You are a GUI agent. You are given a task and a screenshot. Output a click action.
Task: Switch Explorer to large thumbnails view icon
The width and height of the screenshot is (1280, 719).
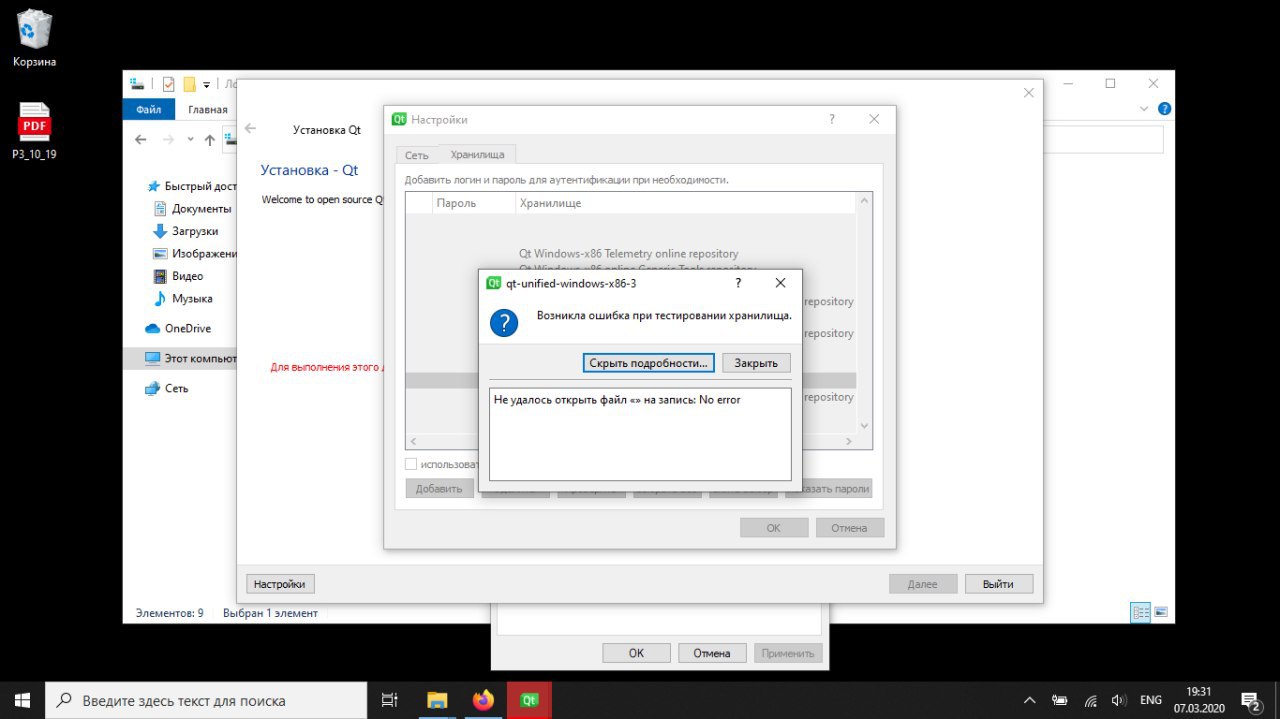tap(1161, 612)
